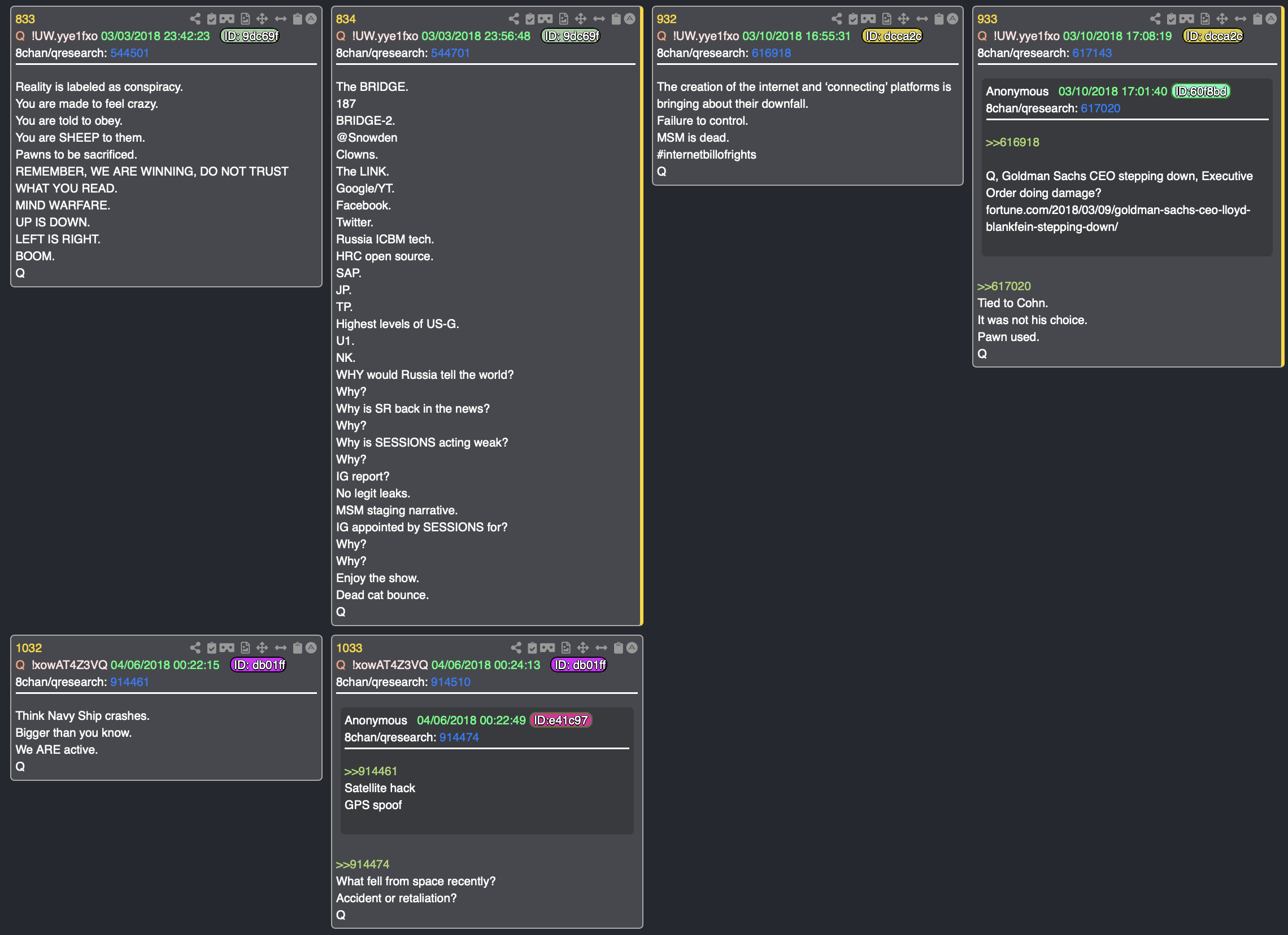This screenshot has height=935, width=1288.
Task: Click the plain clipboard icon on post 833
Action: point(297,19)
